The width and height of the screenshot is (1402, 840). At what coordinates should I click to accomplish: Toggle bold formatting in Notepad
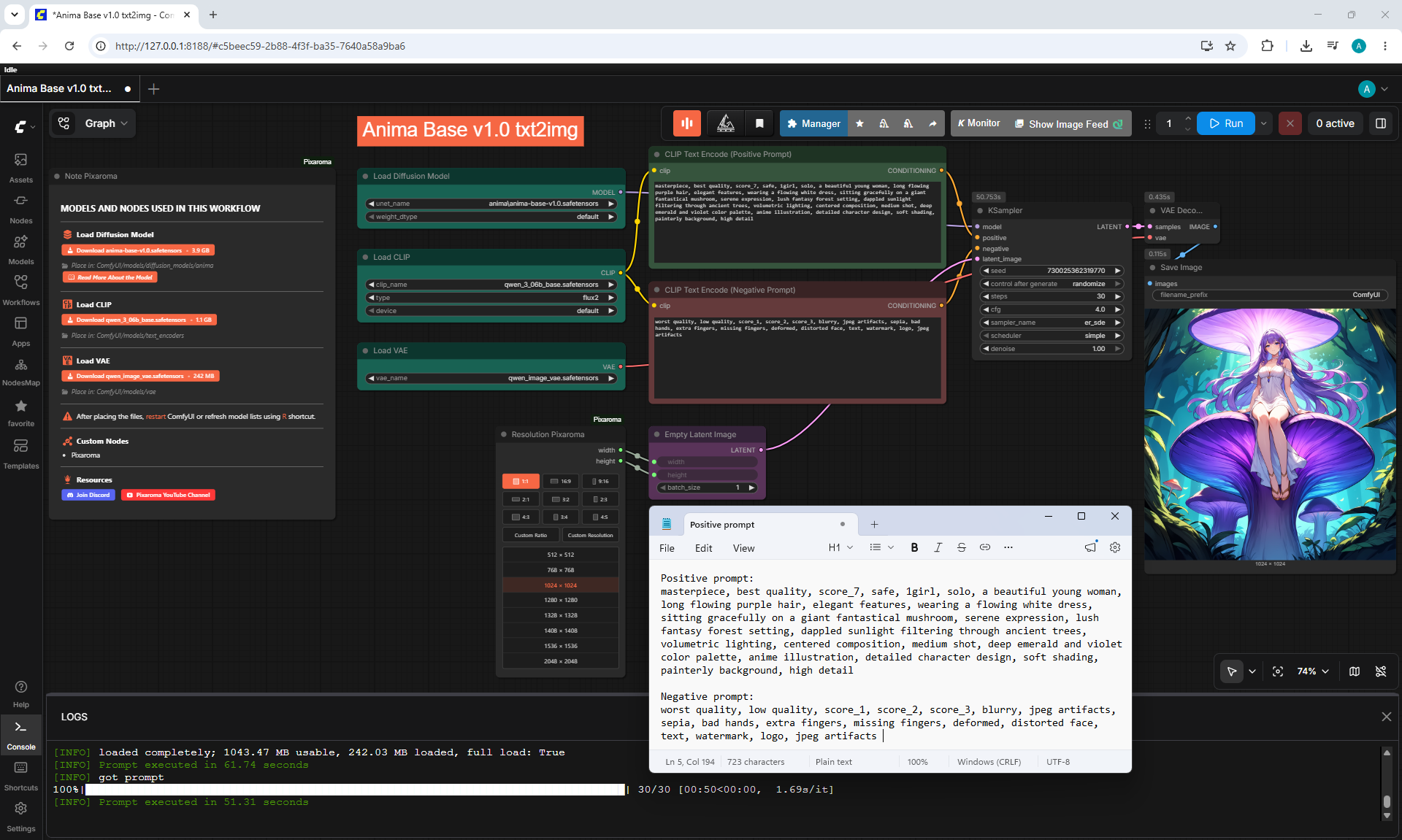914,547
